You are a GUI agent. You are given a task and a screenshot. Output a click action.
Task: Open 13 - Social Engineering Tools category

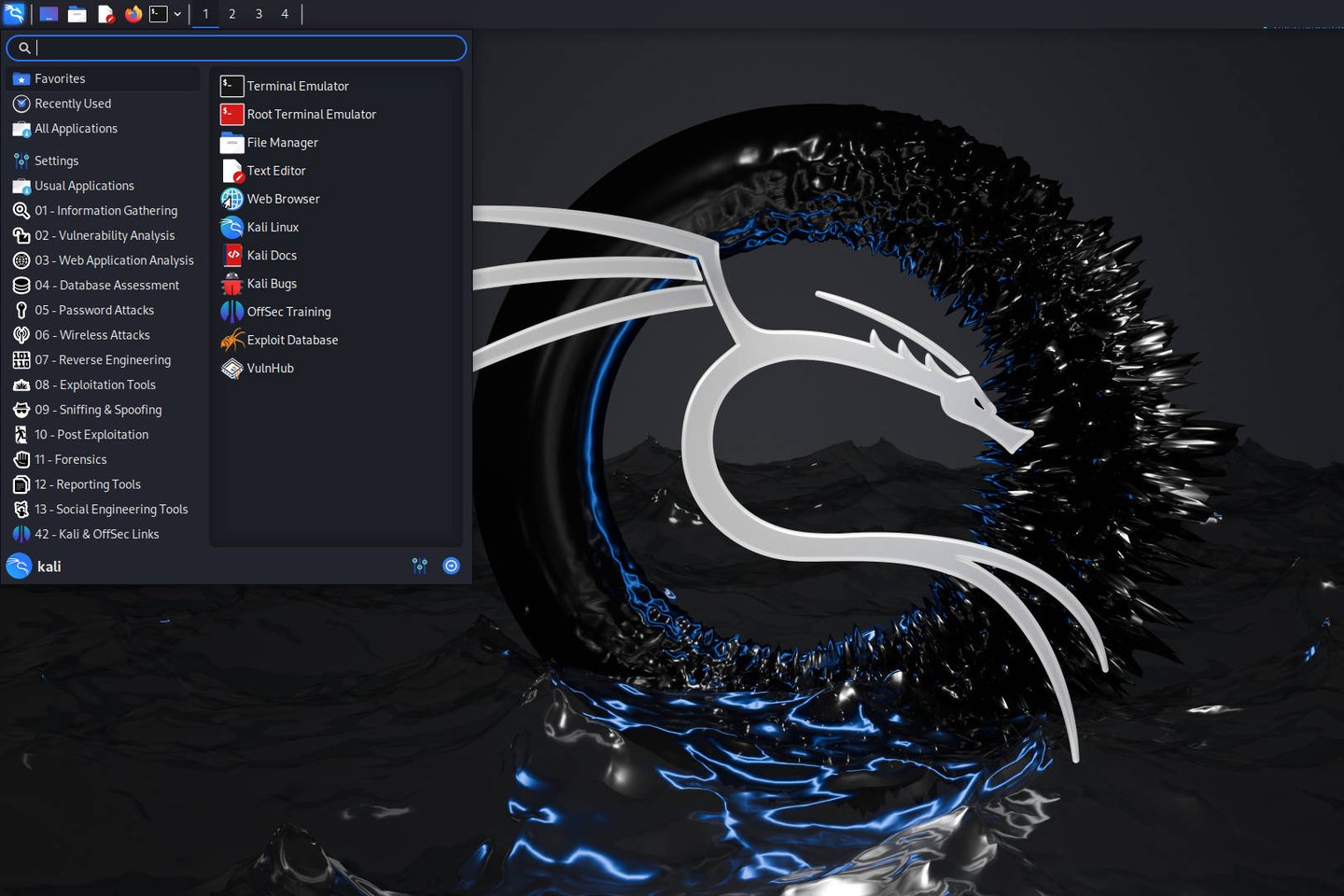coord(103,510)
